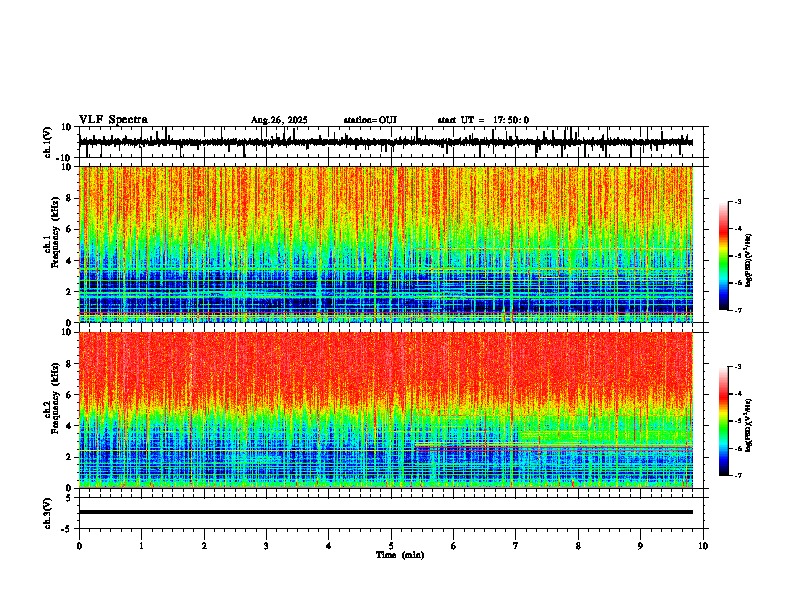Click time axis tick label "2"
This screenshot has width=792, height=612.
[204, 546]
